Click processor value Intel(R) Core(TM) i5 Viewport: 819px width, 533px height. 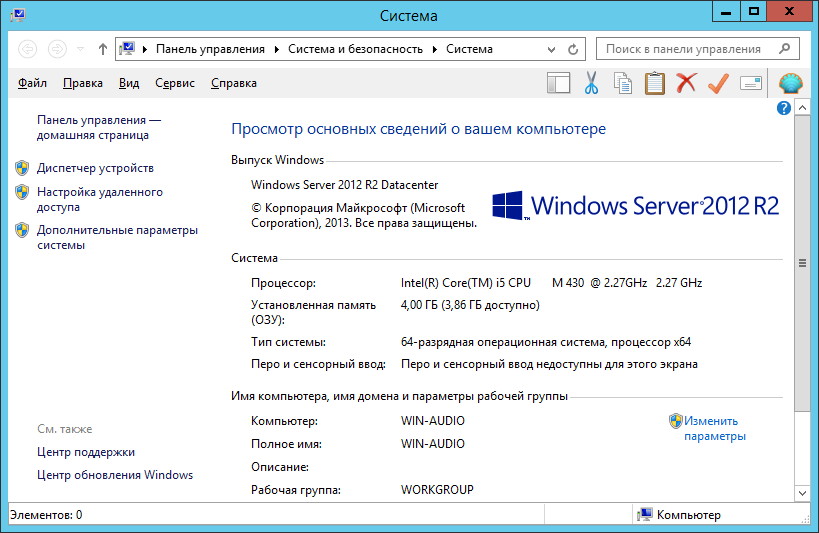(x=551, y=283)
